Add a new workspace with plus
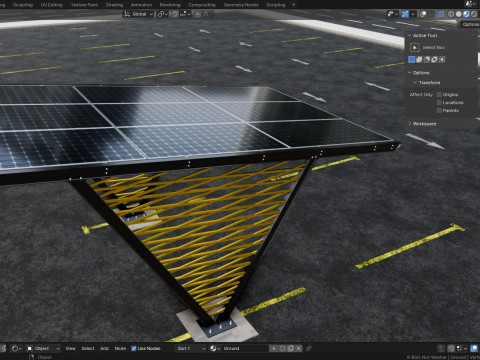This screenshot has width=480, height=360. (294, 5)
